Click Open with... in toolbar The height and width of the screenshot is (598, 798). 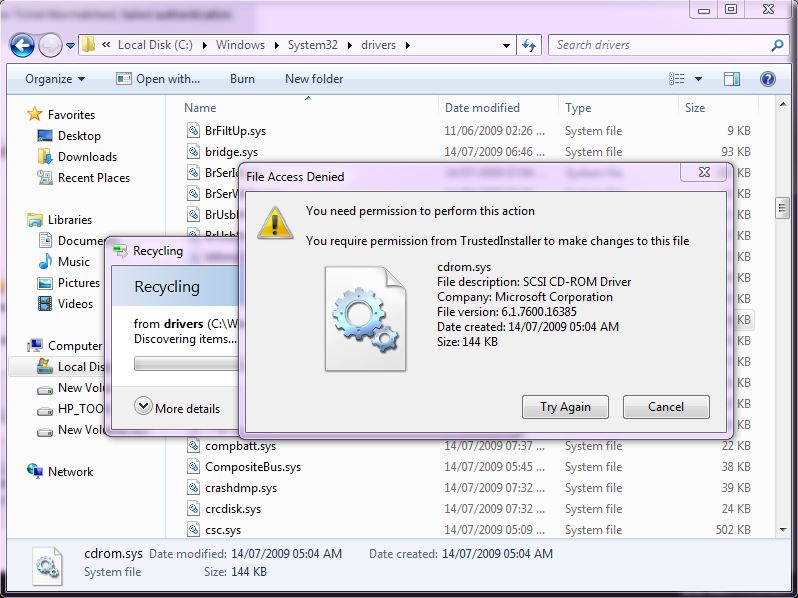[x=158, y=79]
